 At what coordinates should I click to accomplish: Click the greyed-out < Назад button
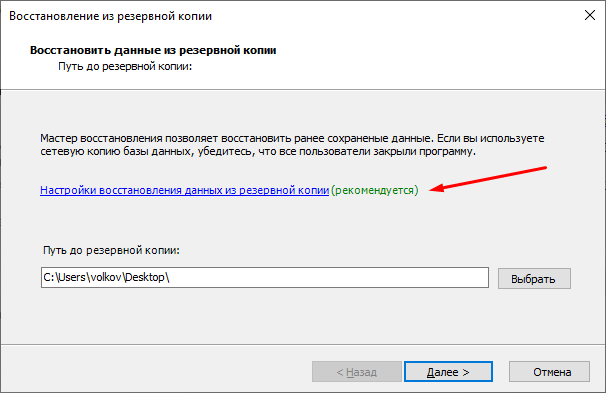click(x=357, y=372)
